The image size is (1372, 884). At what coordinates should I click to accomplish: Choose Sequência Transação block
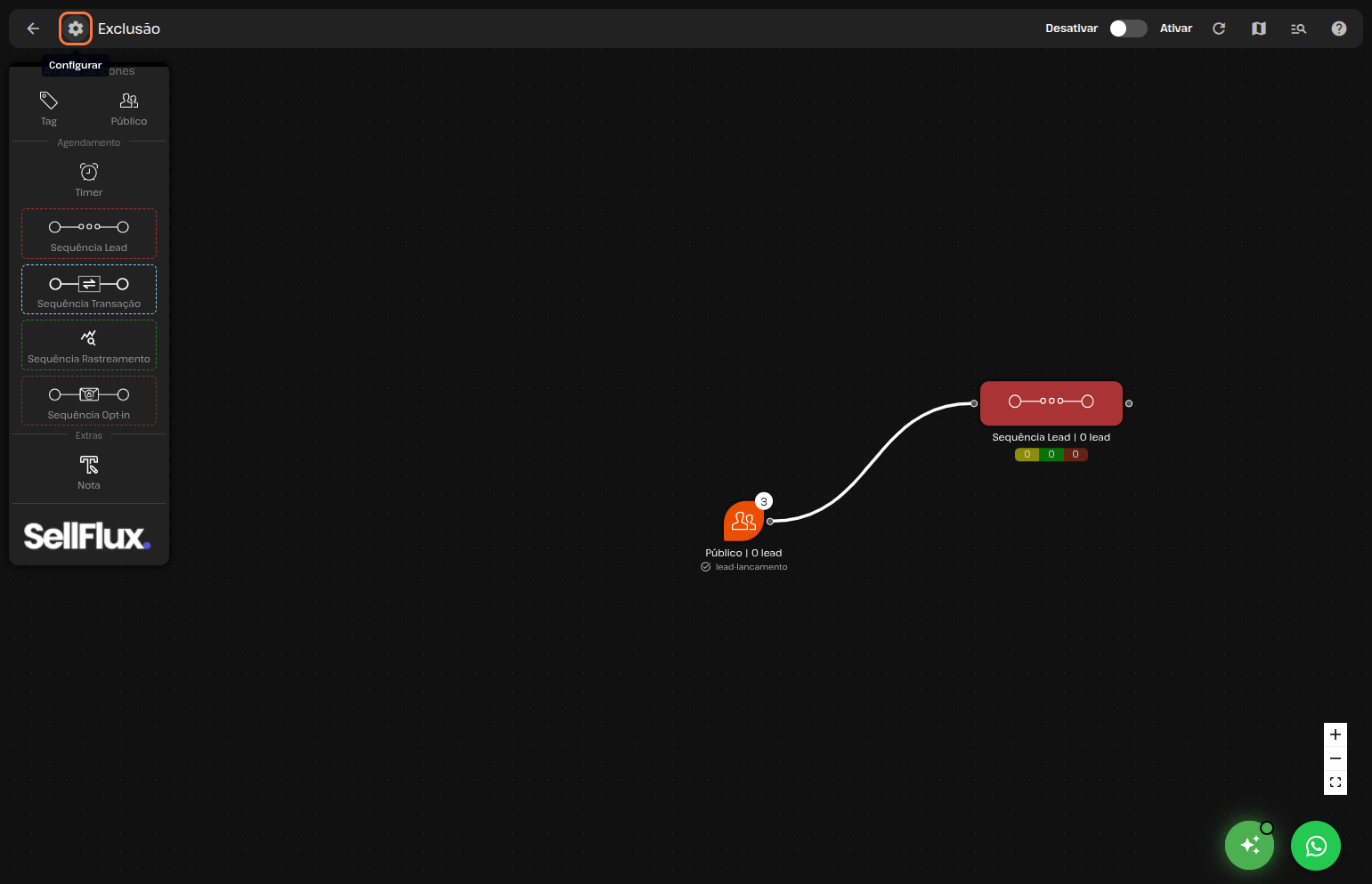(89, 290)
